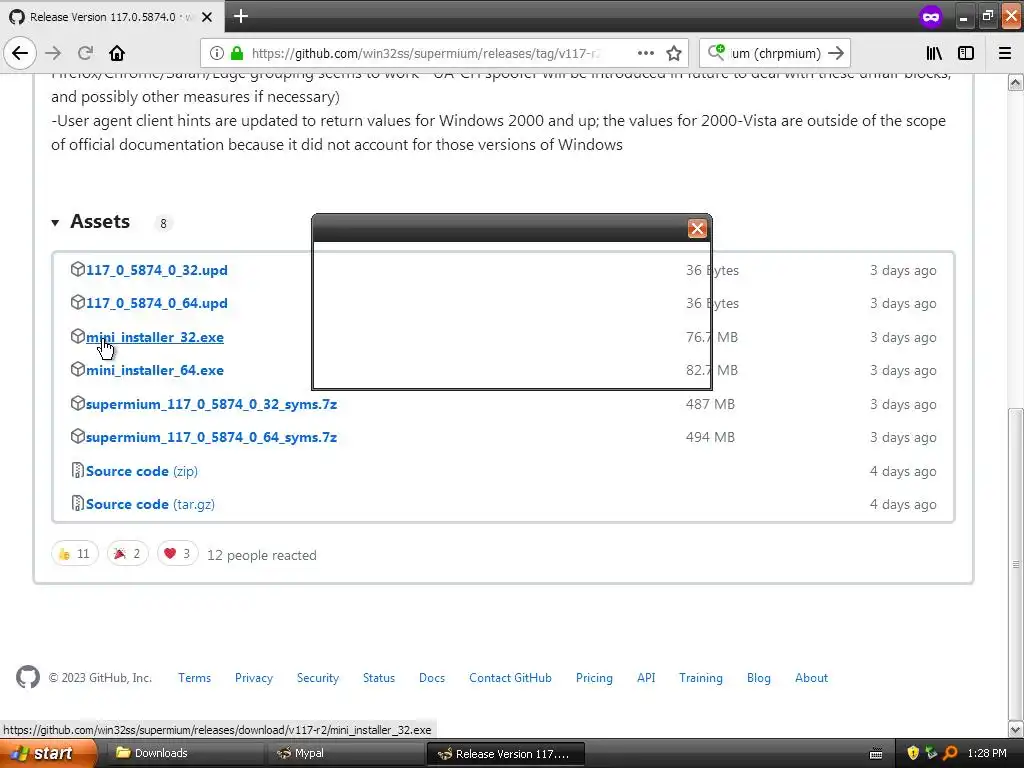This screenshot has width=1024, height=768.
Task: Open the Docs footer link
Action: pos(432,678)
